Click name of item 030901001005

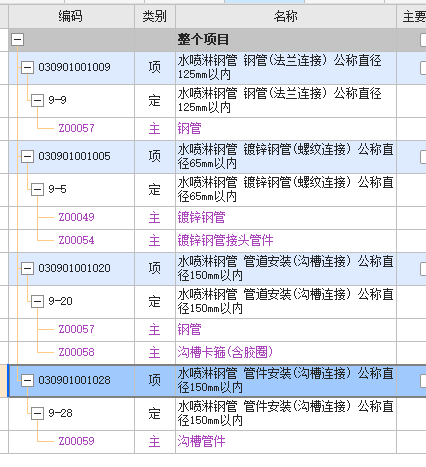(x=285, y=156)
